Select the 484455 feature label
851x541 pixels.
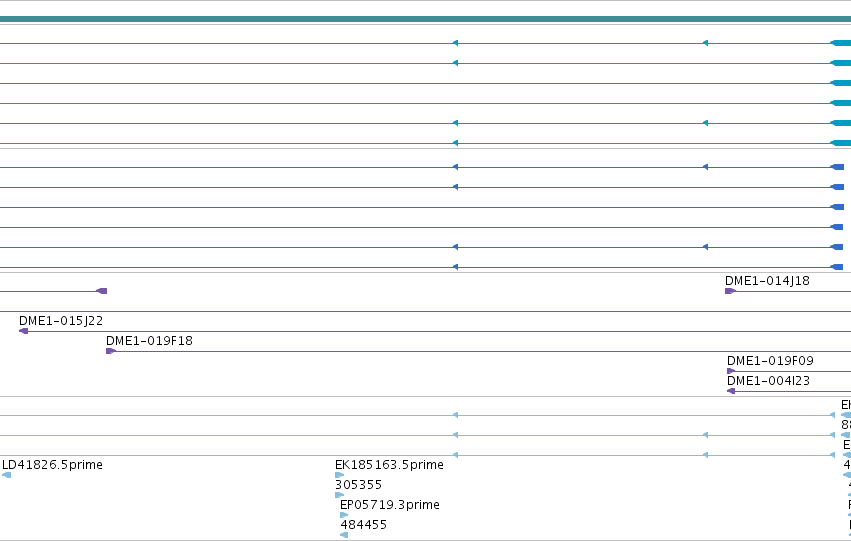pos(364,525)
